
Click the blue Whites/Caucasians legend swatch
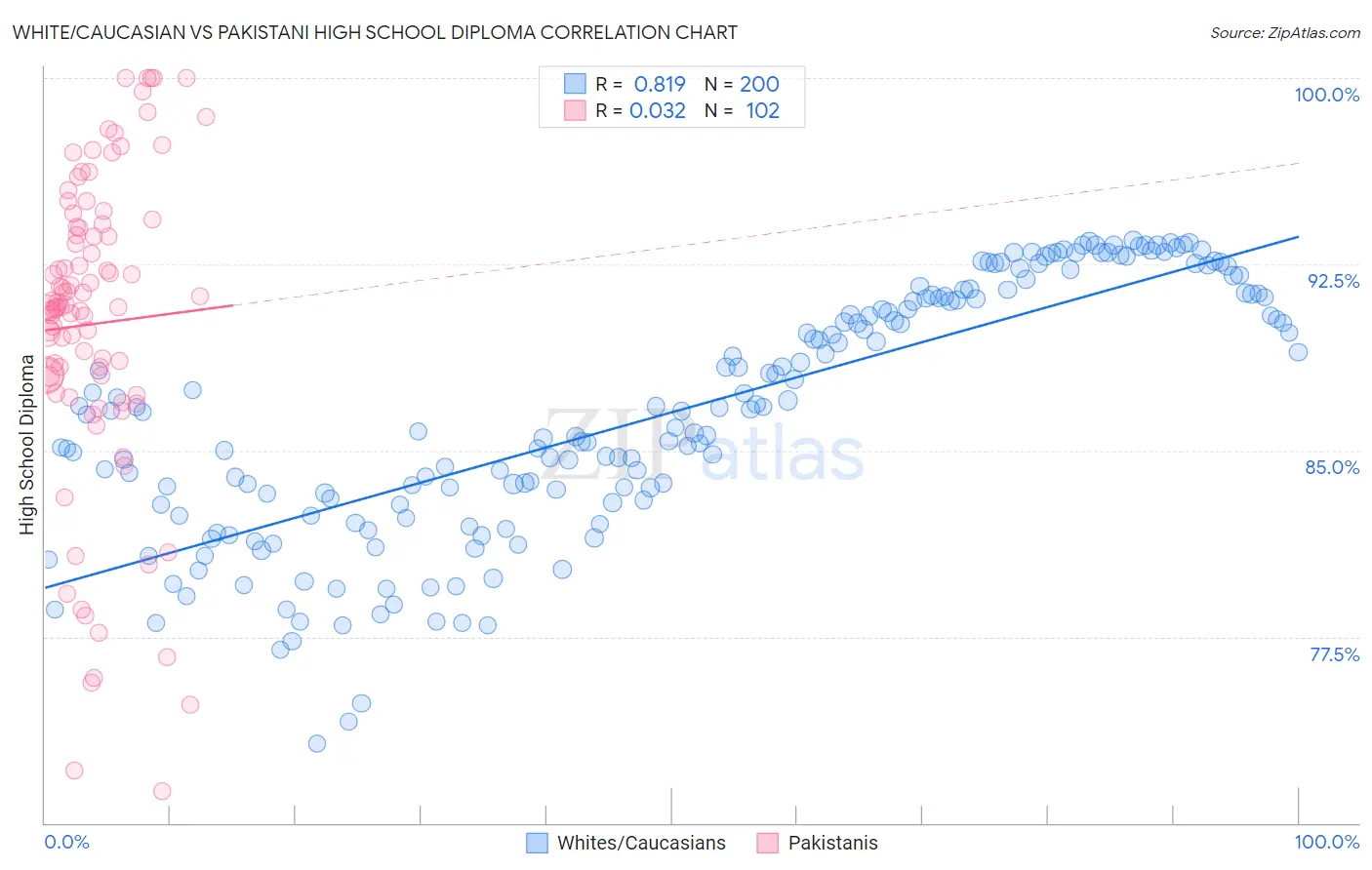[x=537, y=843]
